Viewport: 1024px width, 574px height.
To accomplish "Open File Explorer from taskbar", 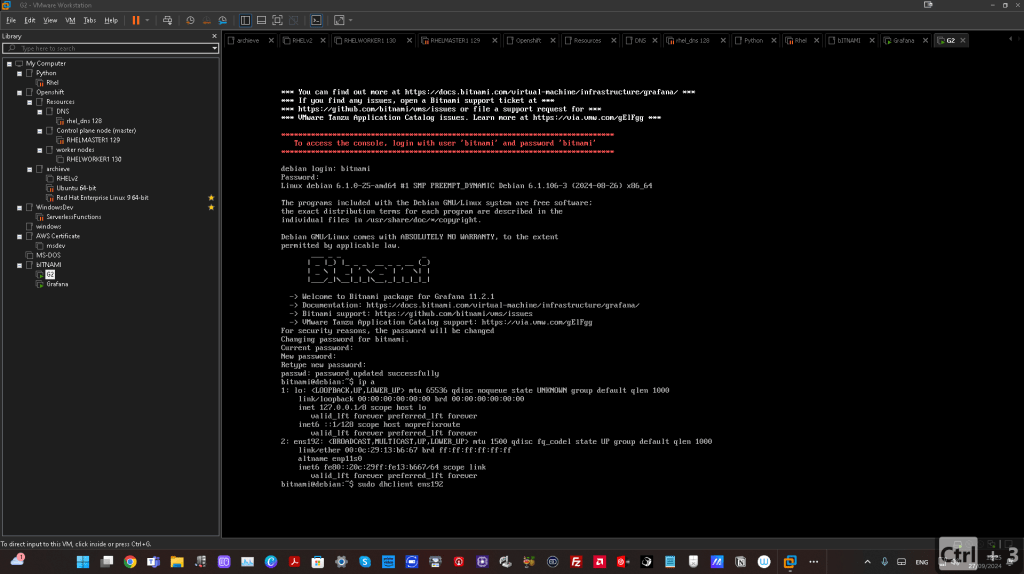I will 177,562.
